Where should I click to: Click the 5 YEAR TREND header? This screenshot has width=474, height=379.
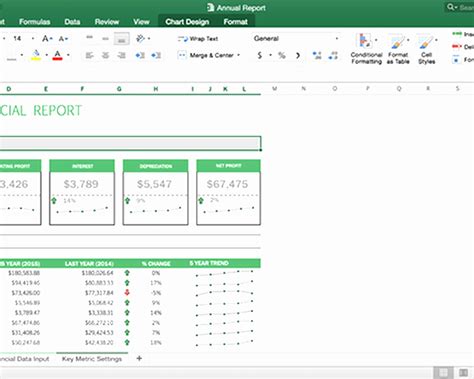209,263
